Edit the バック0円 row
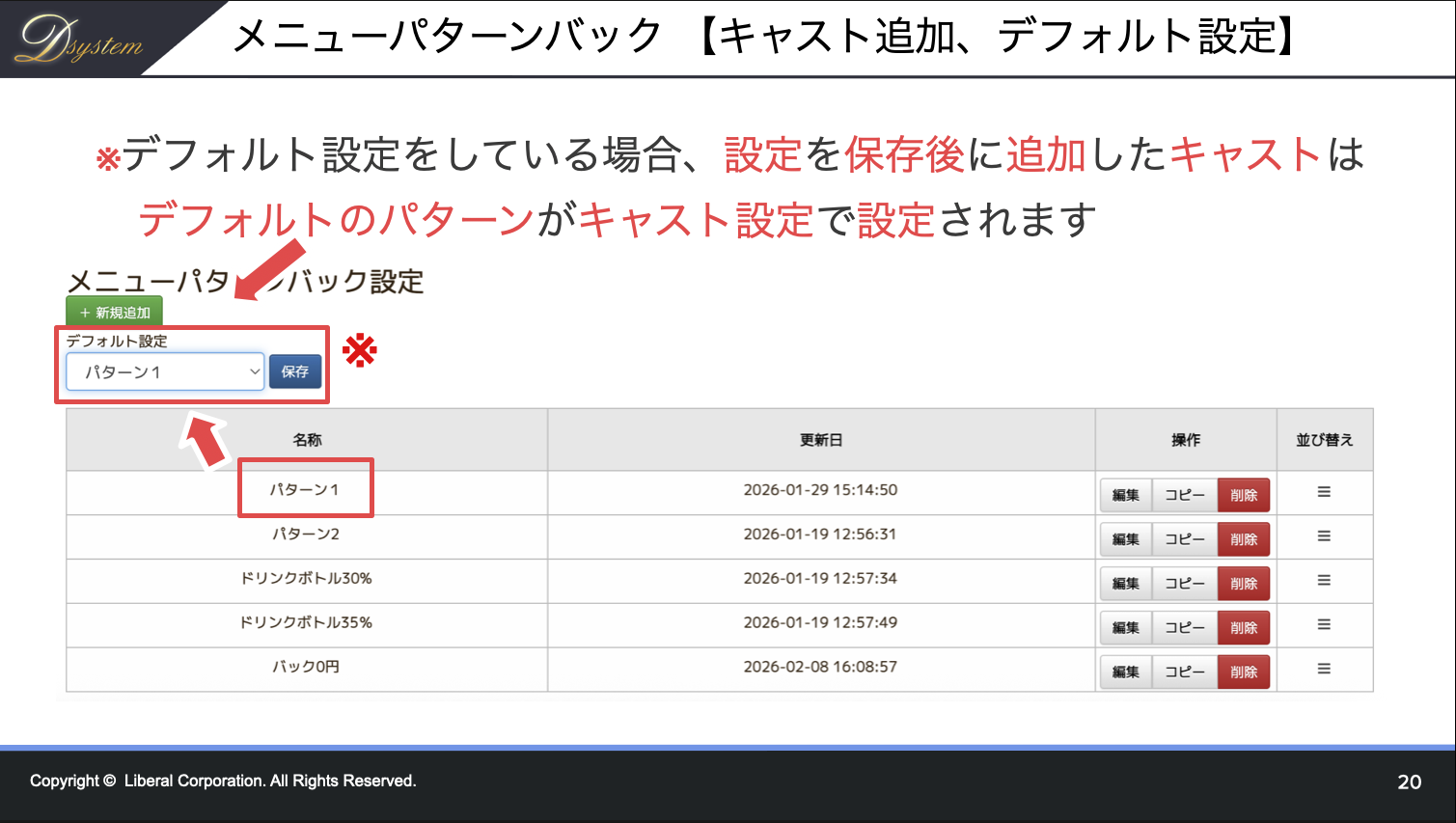1456x823 pixels. point(1126,672)
